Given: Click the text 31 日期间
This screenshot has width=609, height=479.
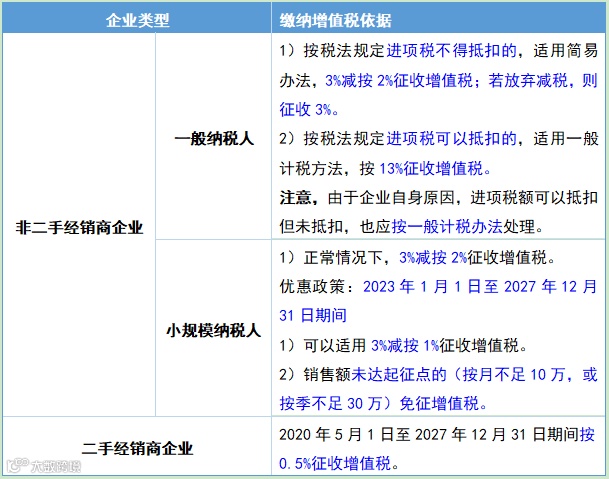Looking at the screenshot, I should 313,315.
